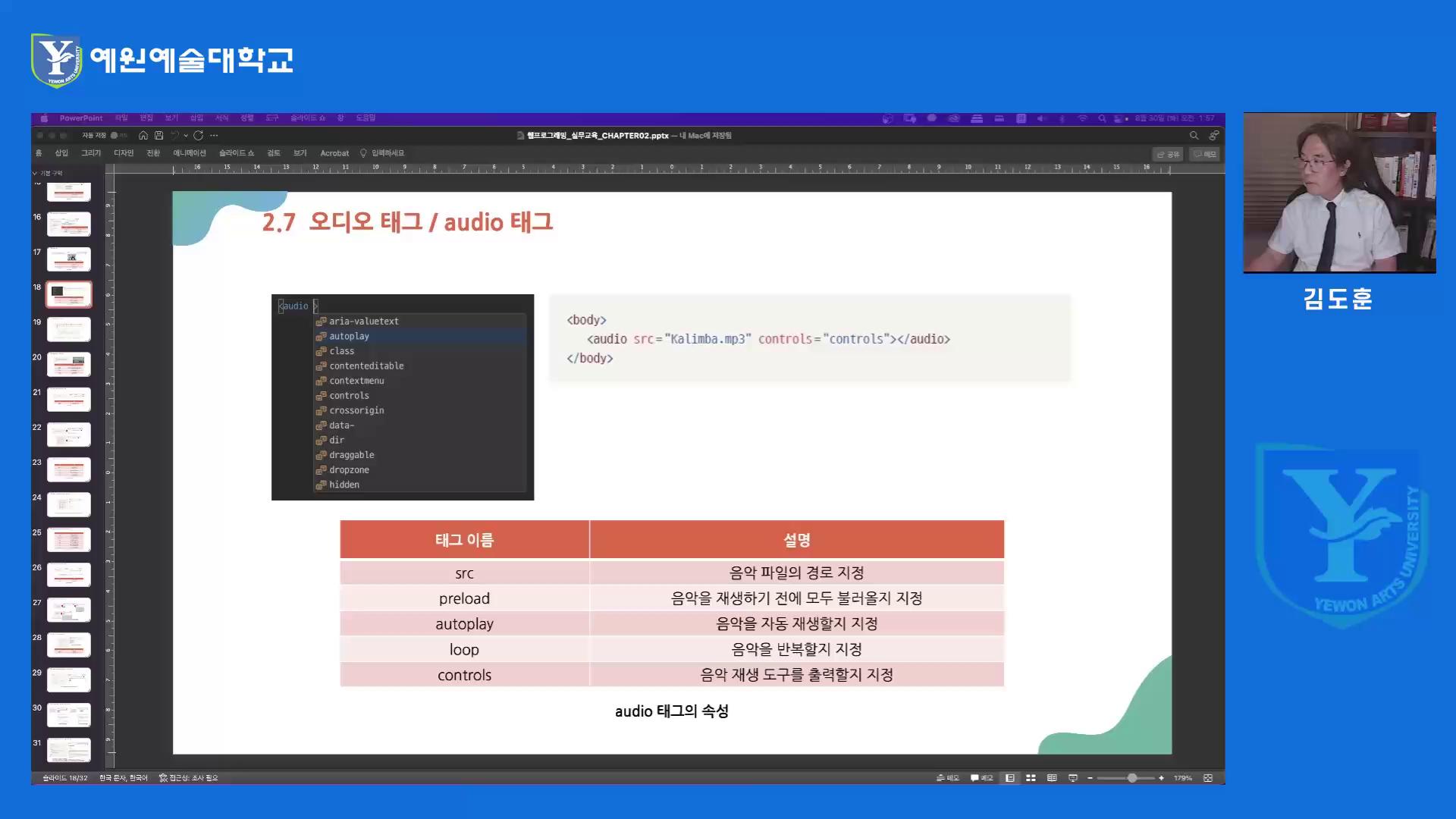Open the co-authoring people icon

1213,136
